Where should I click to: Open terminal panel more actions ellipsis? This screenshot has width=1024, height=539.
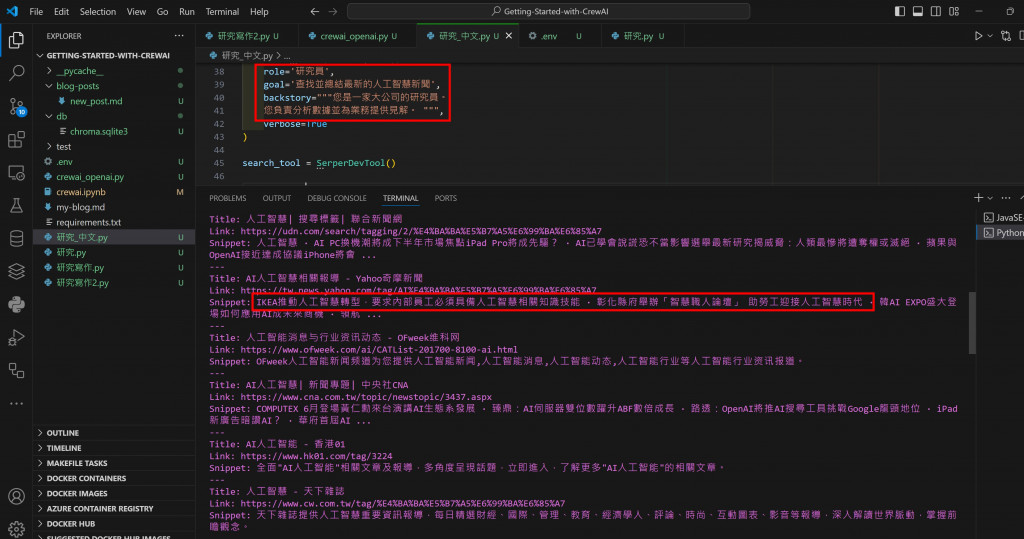pos(1006,198)
